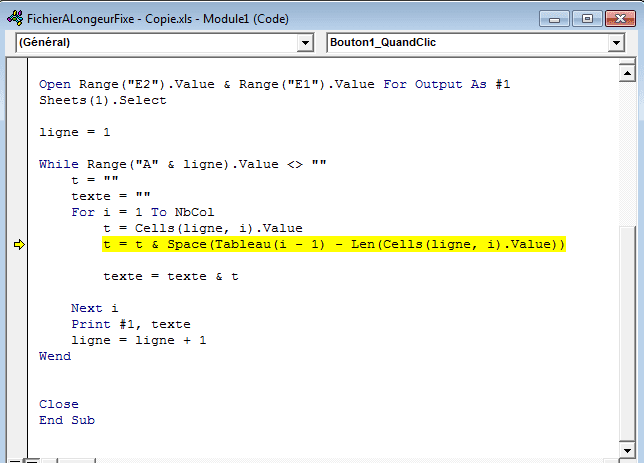Click the scroll down arrow of code pane
Viewport: 644px width, 463px height.
[627, 450]
